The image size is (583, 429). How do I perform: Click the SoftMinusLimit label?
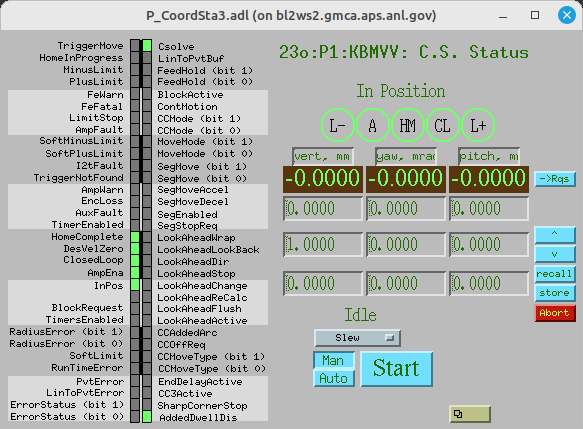81,141
